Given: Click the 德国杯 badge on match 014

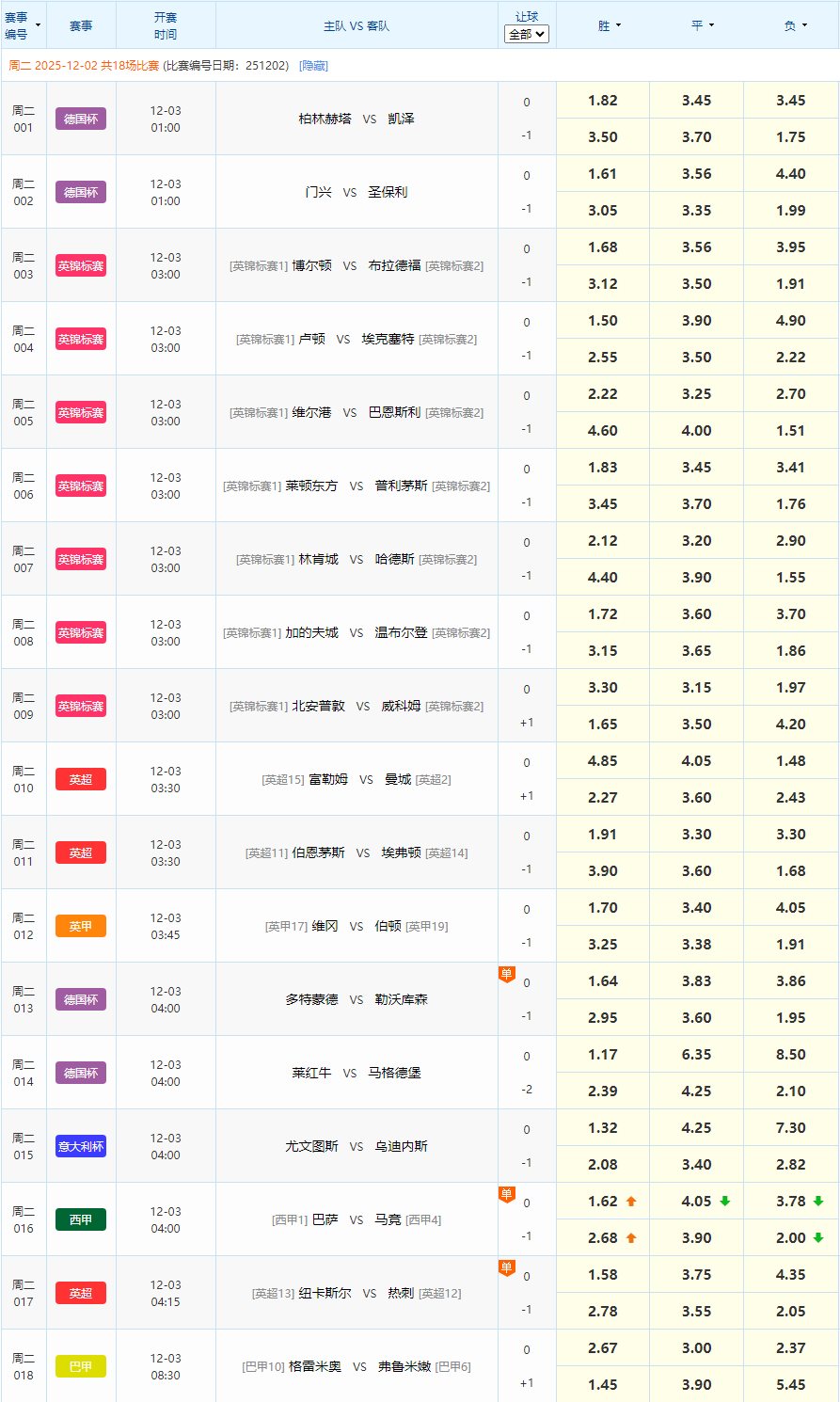Looking at the screenshot, I should coord(81,1073).
